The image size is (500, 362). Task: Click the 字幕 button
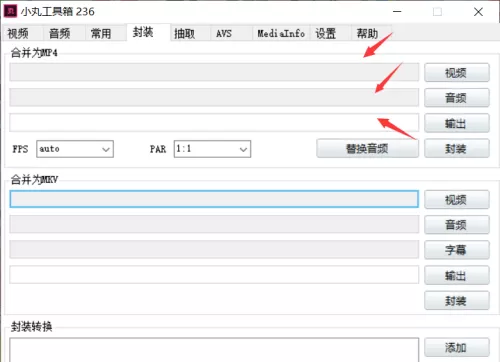click(457, 250)
